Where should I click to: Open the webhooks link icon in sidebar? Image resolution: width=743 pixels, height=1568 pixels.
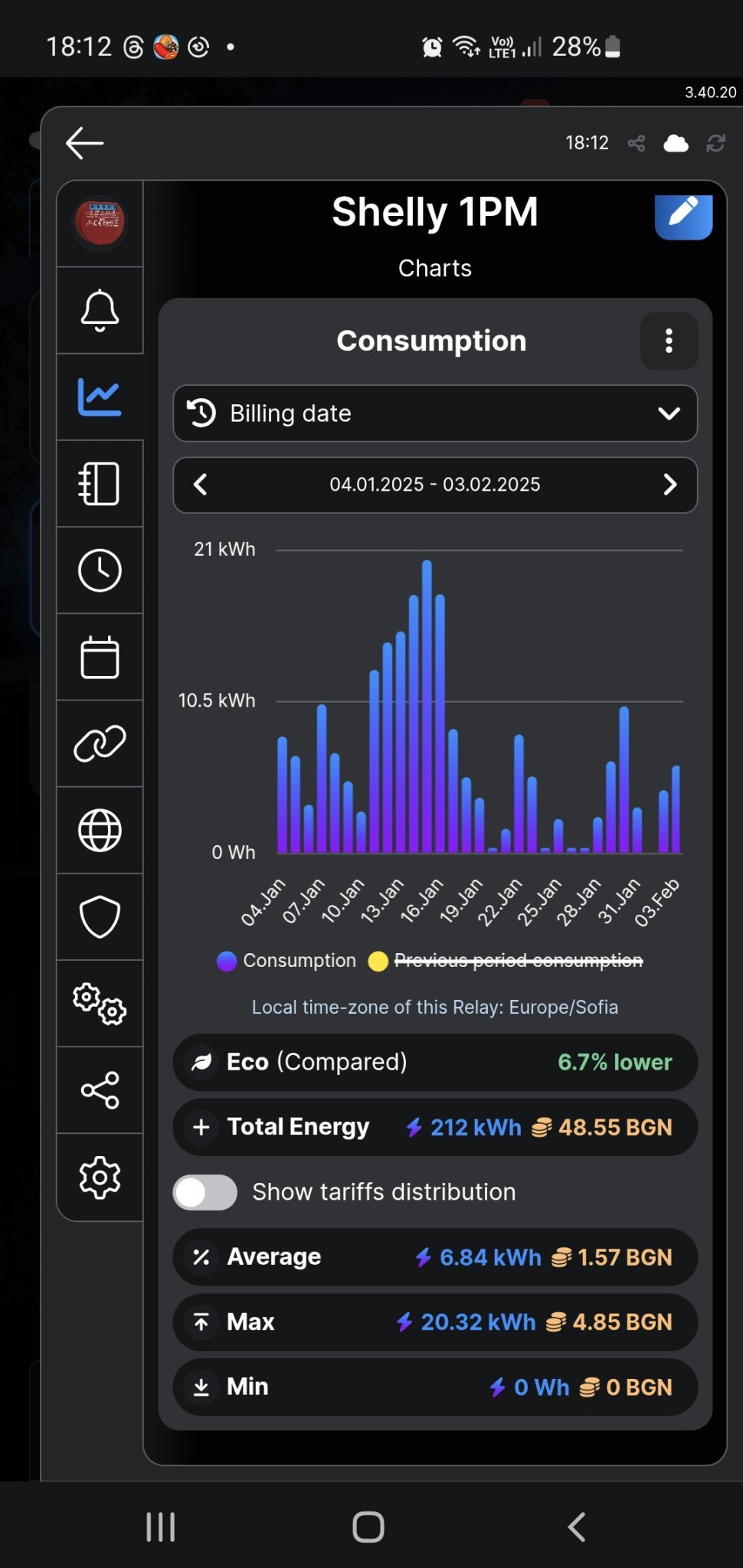click(x=100, y=743)
